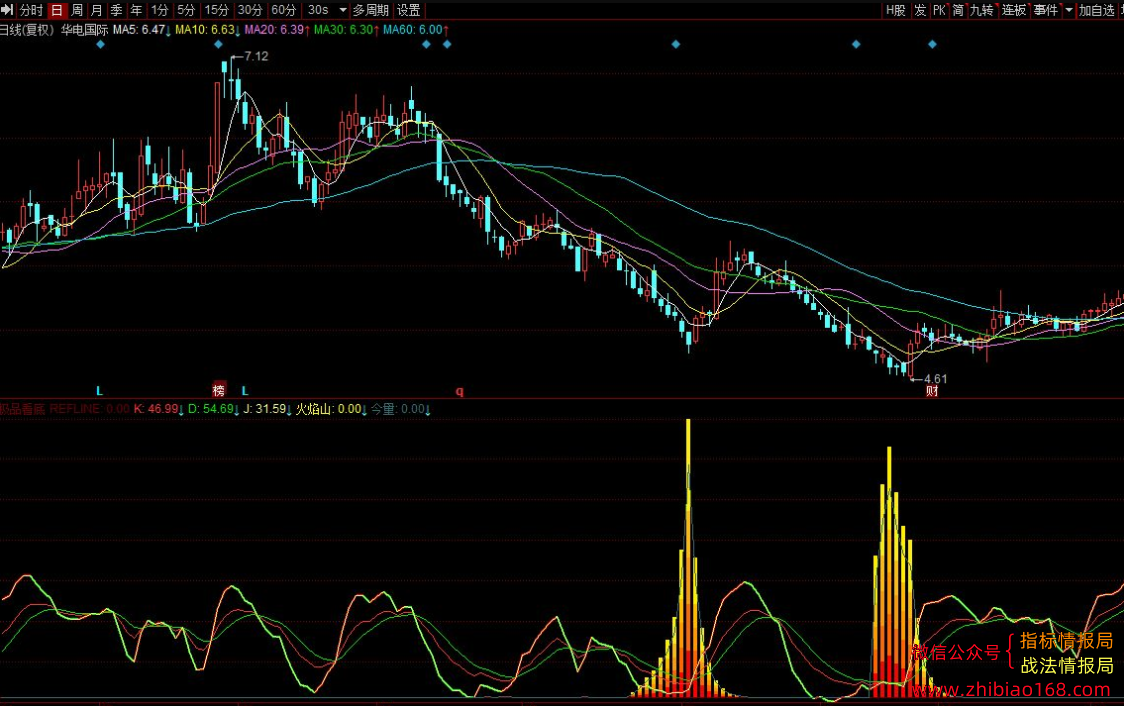Image resolution: width=1124 pixels, height=706 pixels.
Task: Select the 60分 period tab
Action: pos(284,10)
